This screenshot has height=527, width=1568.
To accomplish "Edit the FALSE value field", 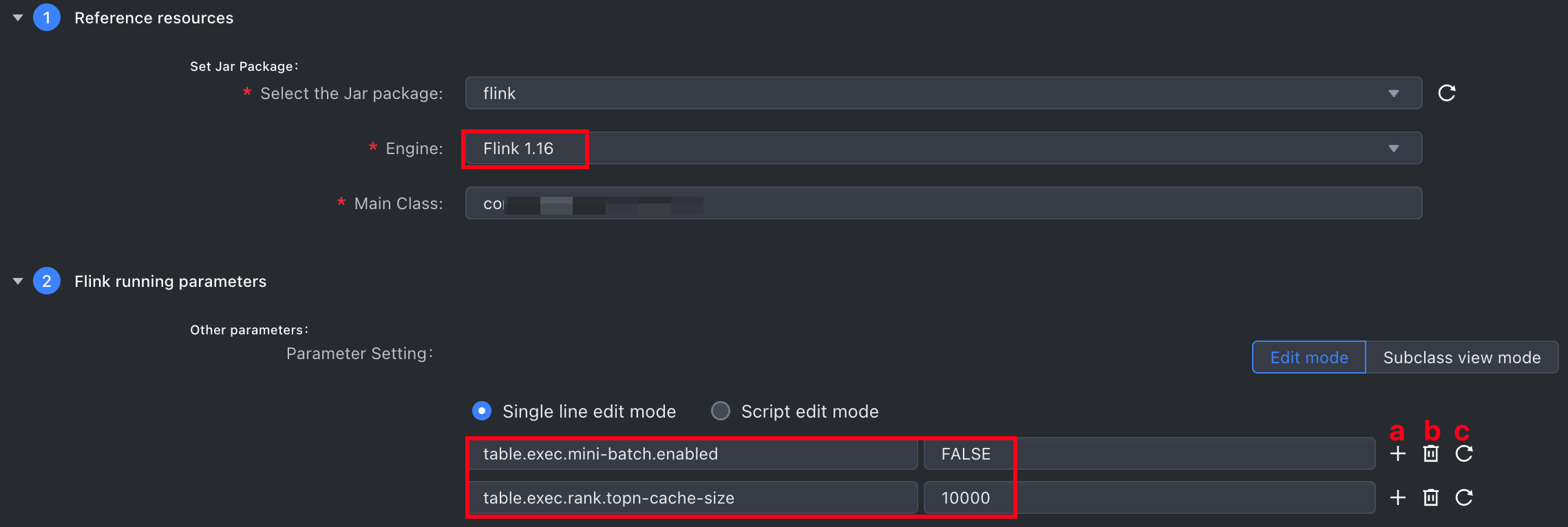I will [1149, 454].
